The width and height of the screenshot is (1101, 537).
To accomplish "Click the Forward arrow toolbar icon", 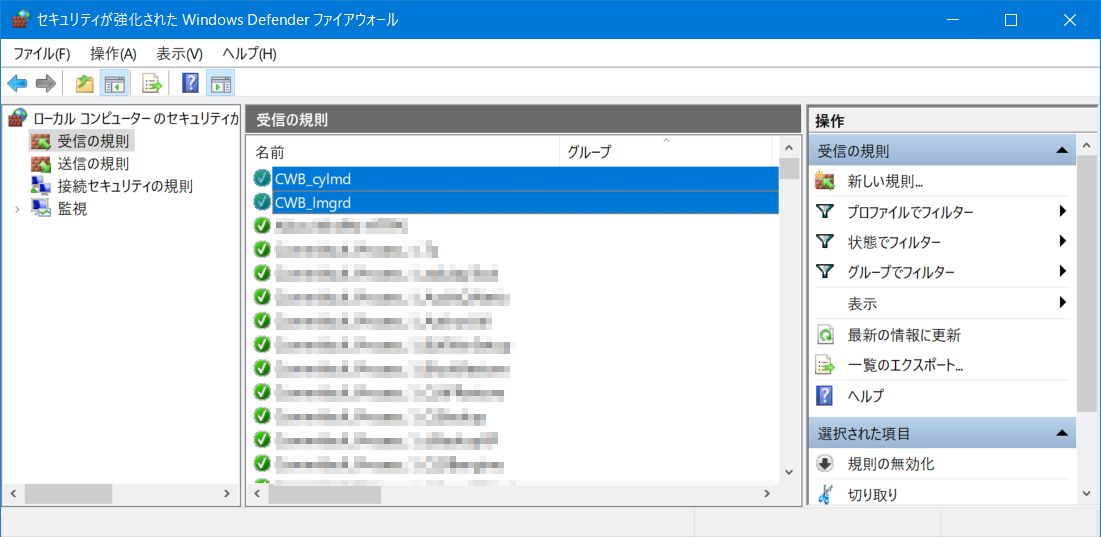I will pyautogui.click(x=46, y=84).
